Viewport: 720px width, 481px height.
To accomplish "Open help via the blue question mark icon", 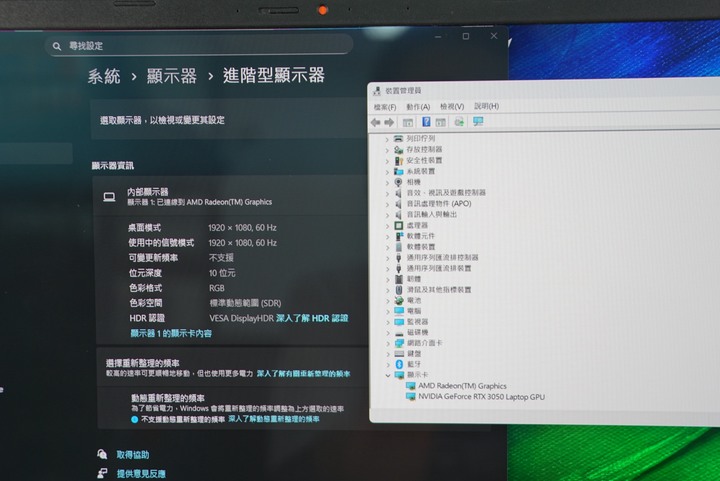I will (426, 122).
